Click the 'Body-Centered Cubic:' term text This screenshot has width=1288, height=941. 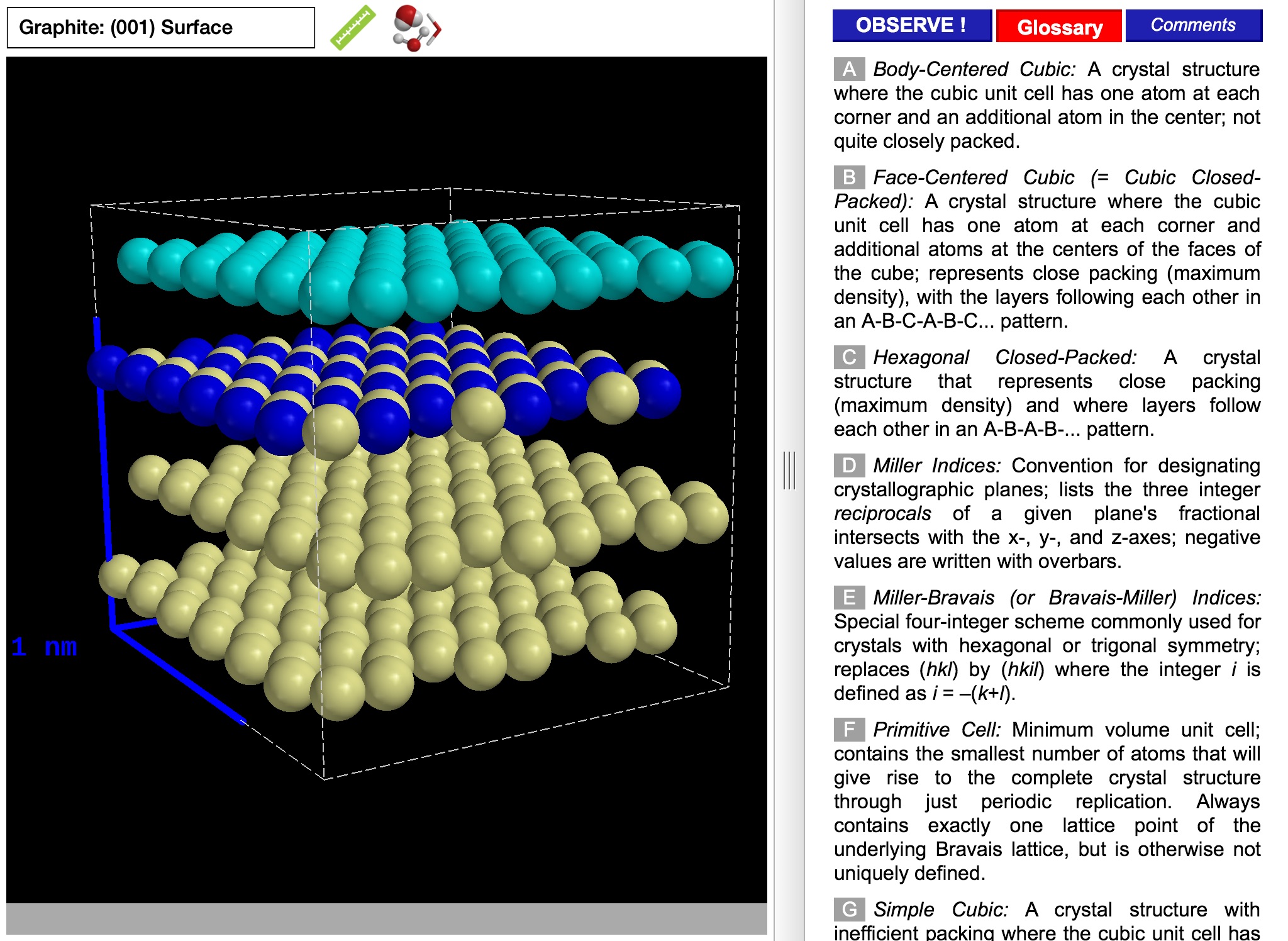tap(974, 69)
